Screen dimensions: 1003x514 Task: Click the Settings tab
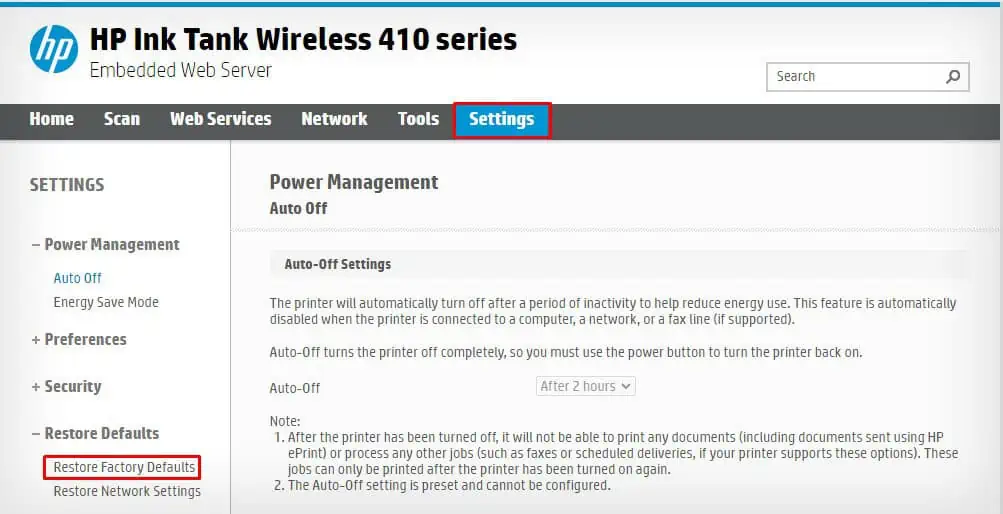tap(501, 119)
